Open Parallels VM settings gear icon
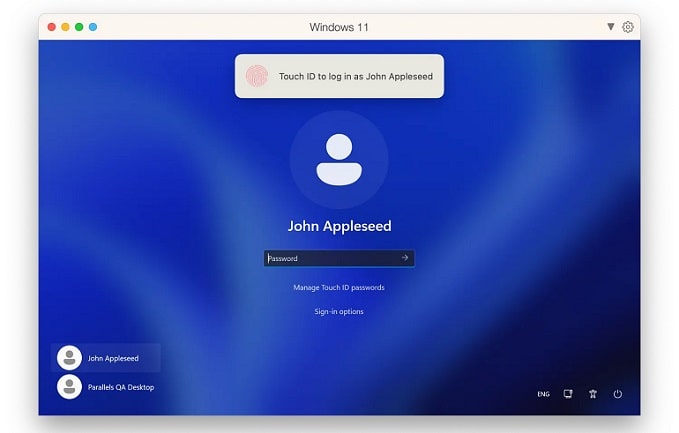The height and width of the screenshot is (433, 679). point(627,27)
